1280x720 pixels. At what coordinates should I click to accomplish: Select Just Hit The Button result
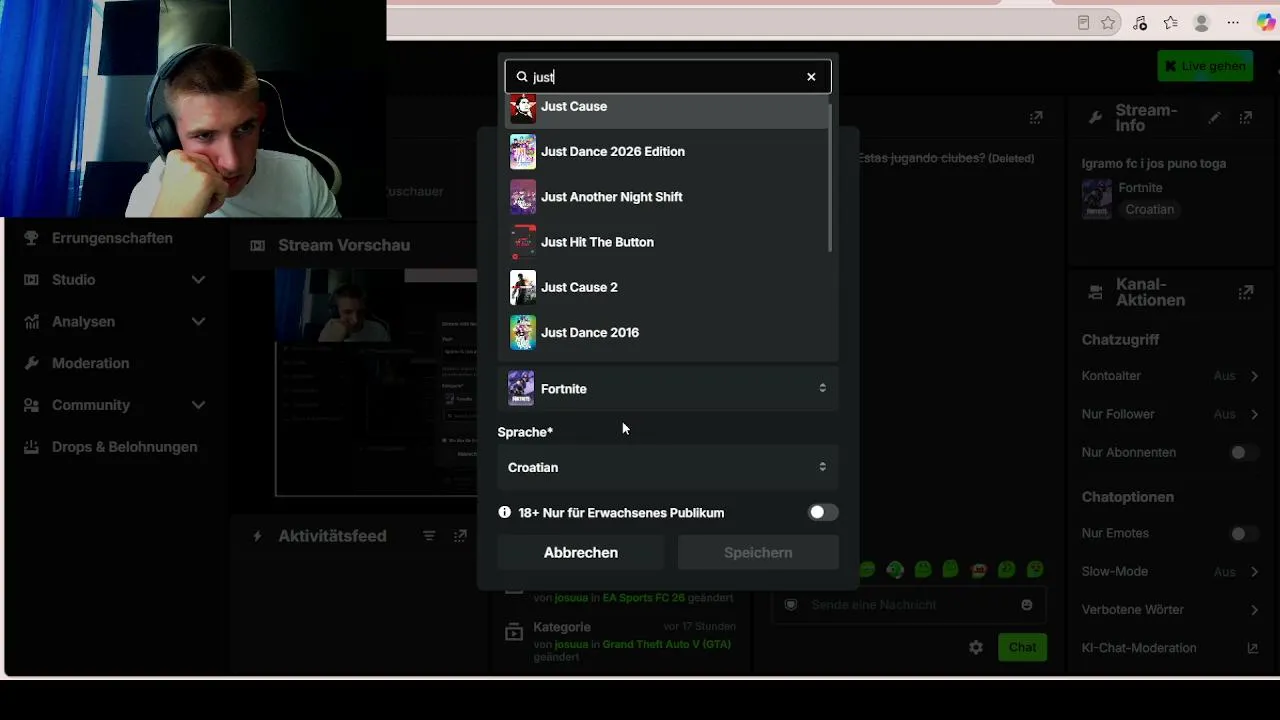click(668, 242)
